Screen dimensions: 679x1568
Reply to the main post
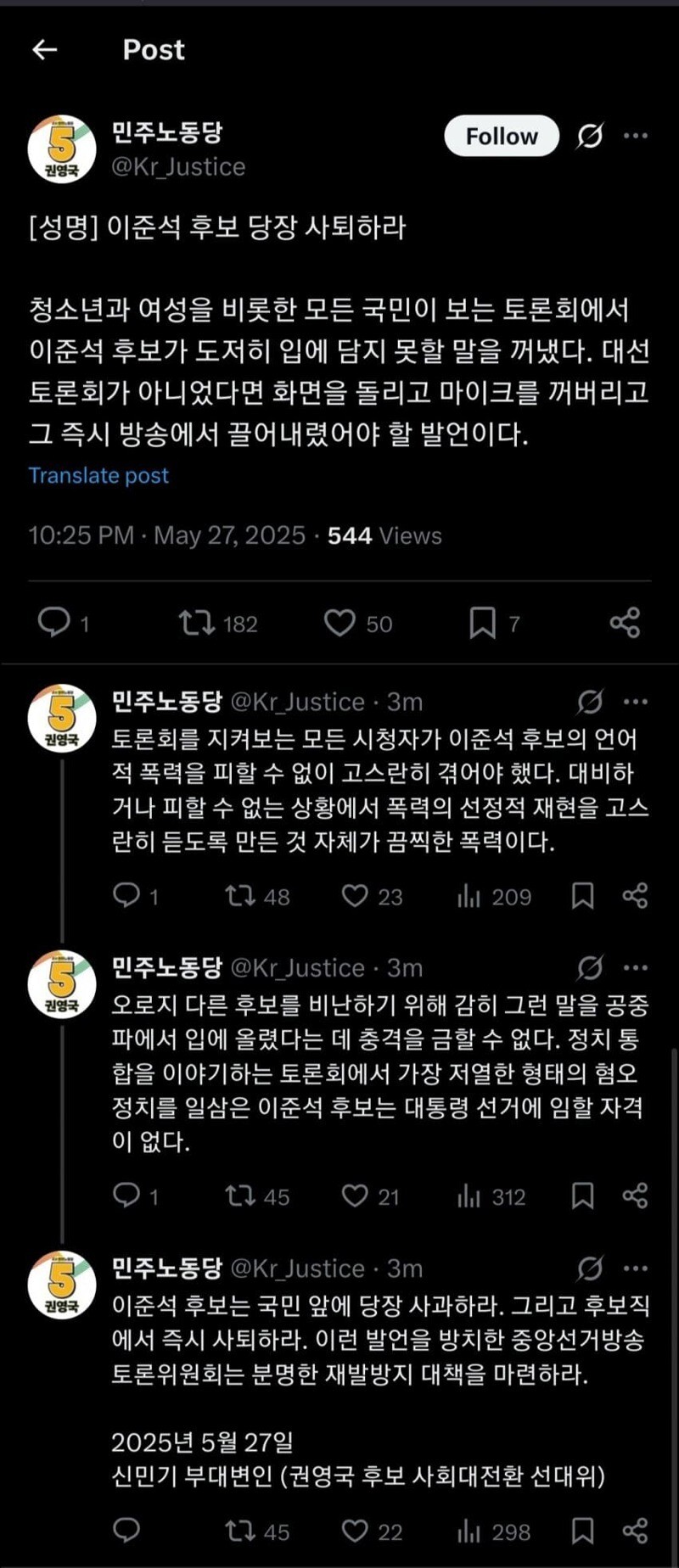point(53,623)
